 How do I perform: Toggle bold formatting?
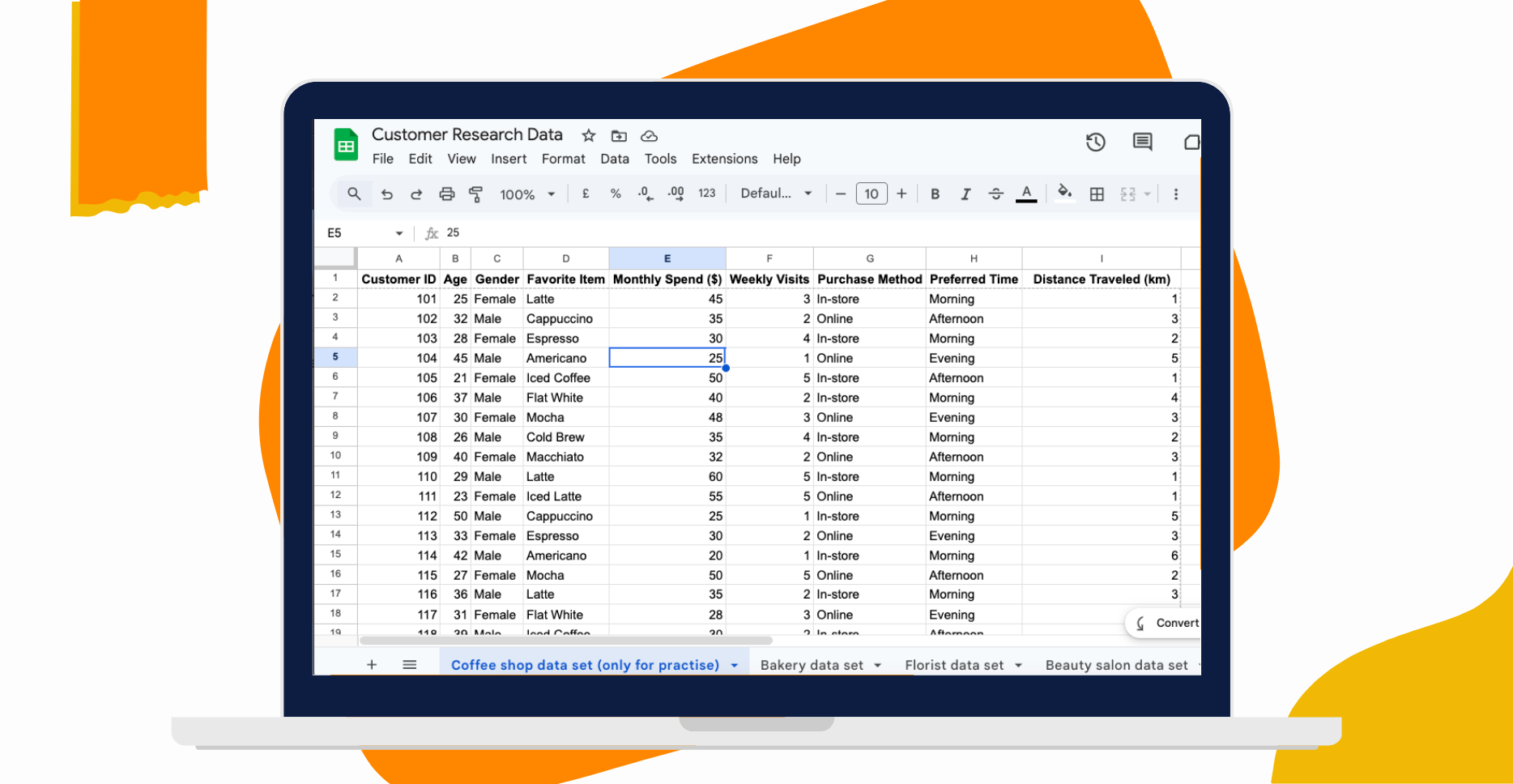coord(936,194)
